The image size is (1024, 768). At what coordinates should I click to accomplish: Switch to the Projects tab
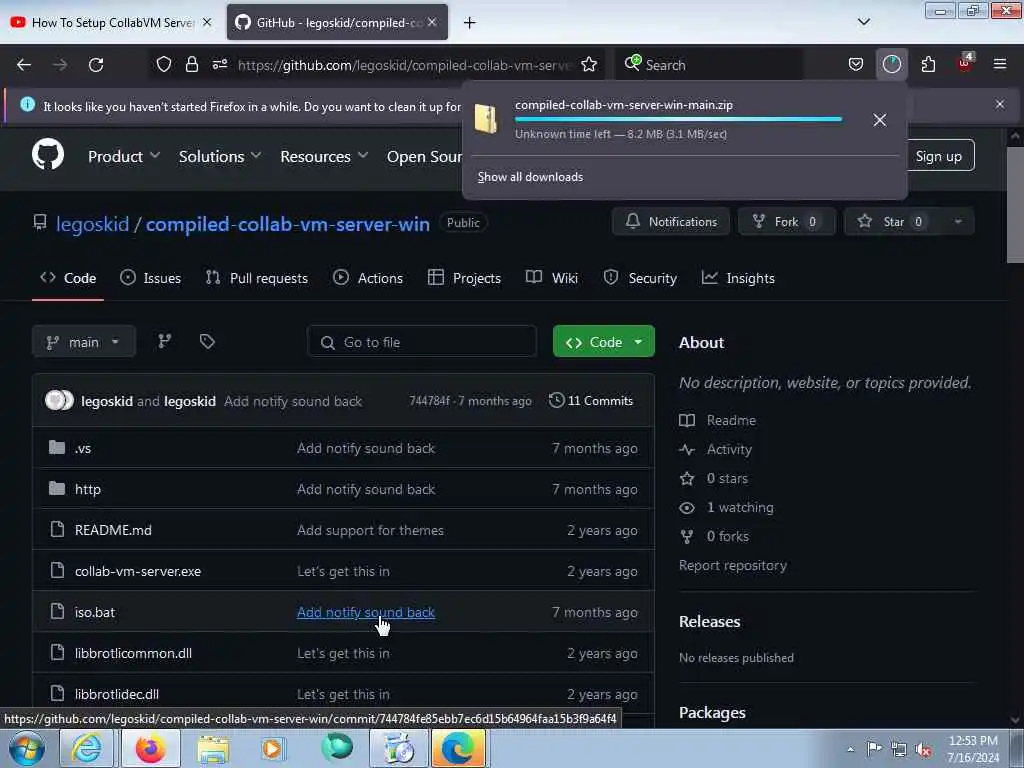pyautogui.click(x=464, y=278)
